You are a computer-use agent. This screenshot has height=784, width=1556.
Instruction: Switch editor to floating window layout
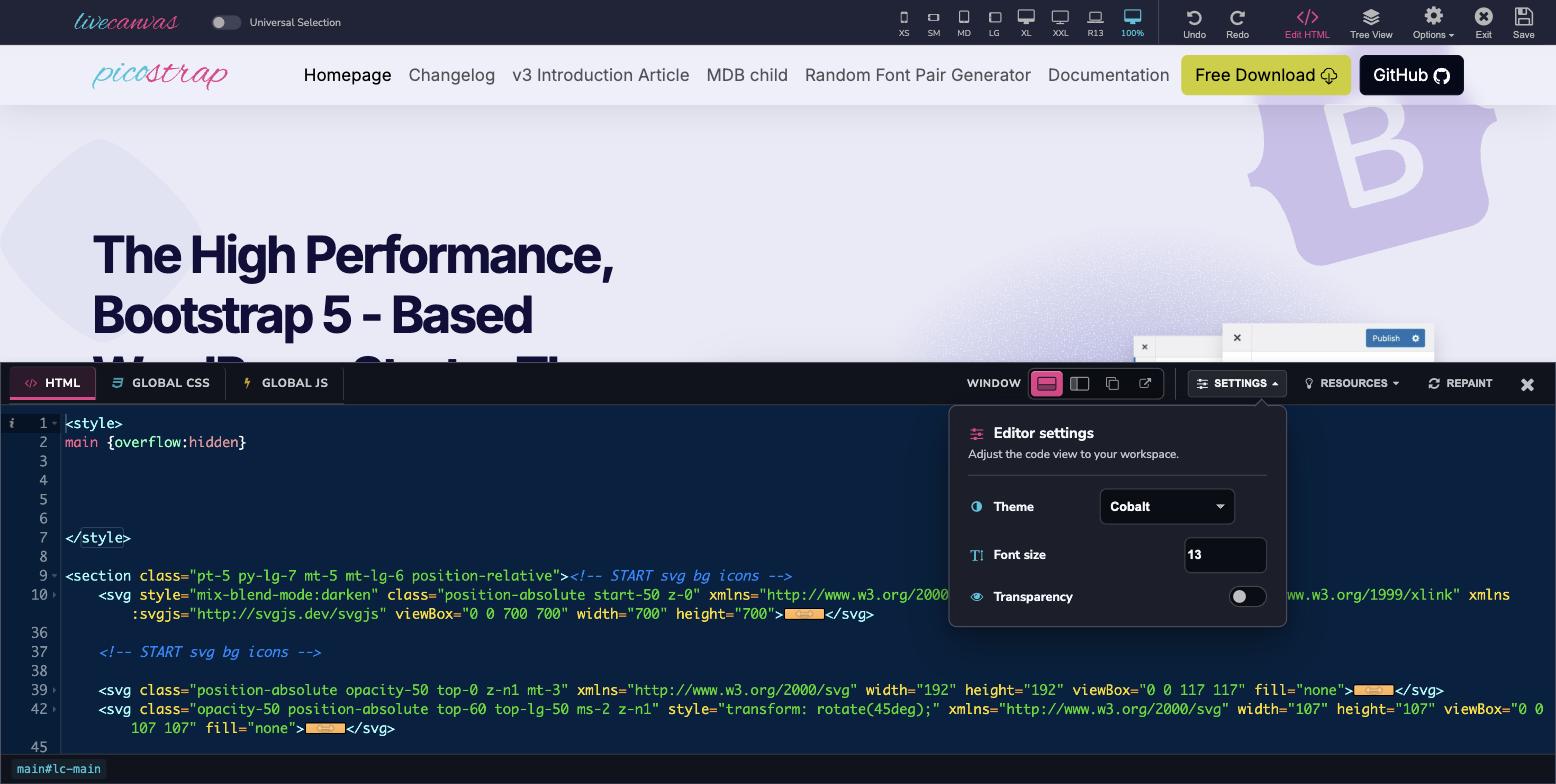[x=1112, y=383]
